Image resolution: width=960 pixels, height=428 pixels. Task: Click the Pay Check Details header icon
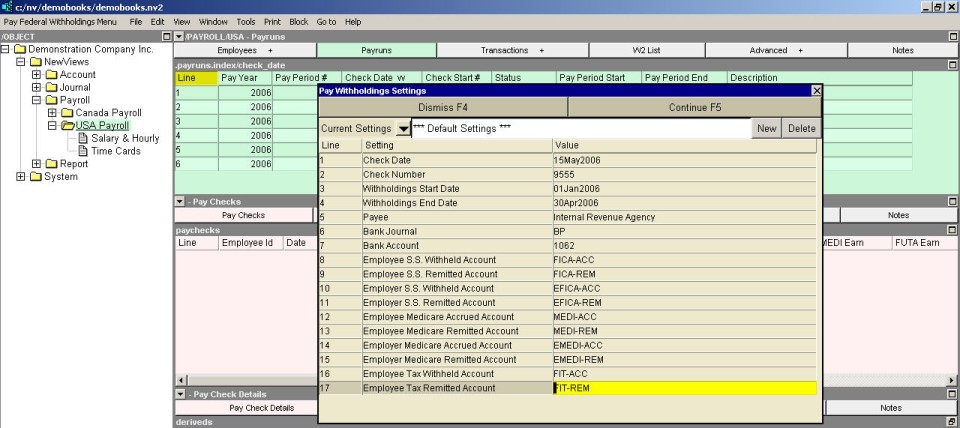click(179, 394)
